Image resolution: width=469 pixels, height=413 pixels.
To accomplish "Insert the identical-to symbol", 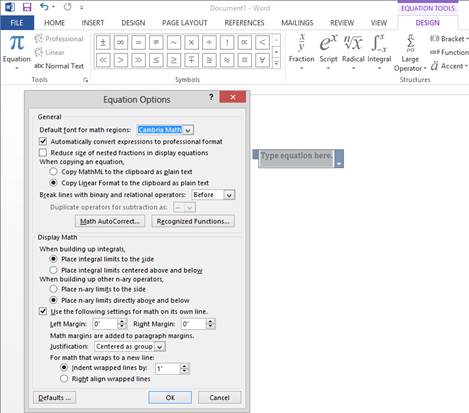I will point(244,60).
